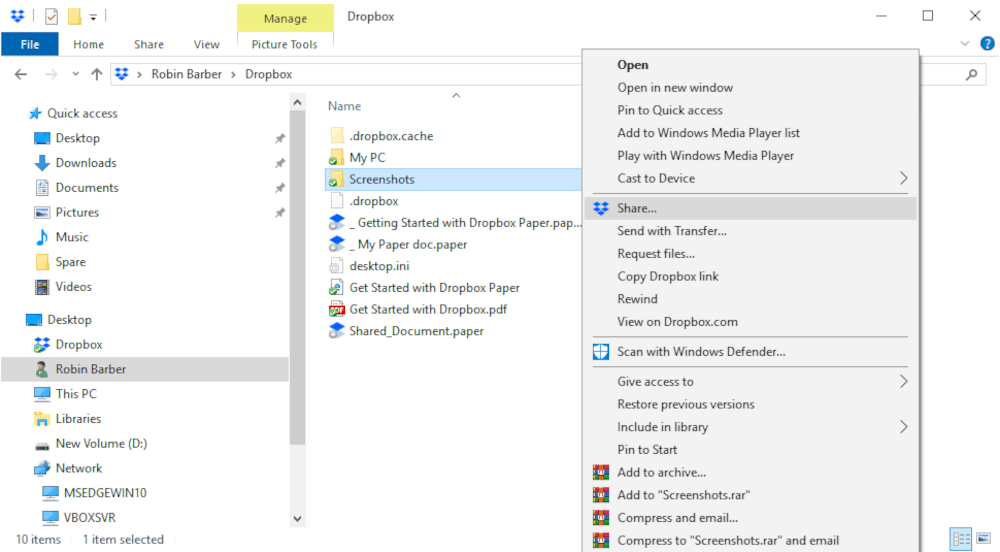Image resolution: width=1000 pixels, height=552 pixels.
Task: Click the New folder icon in quick access toolbar
Action: [75, 16]
